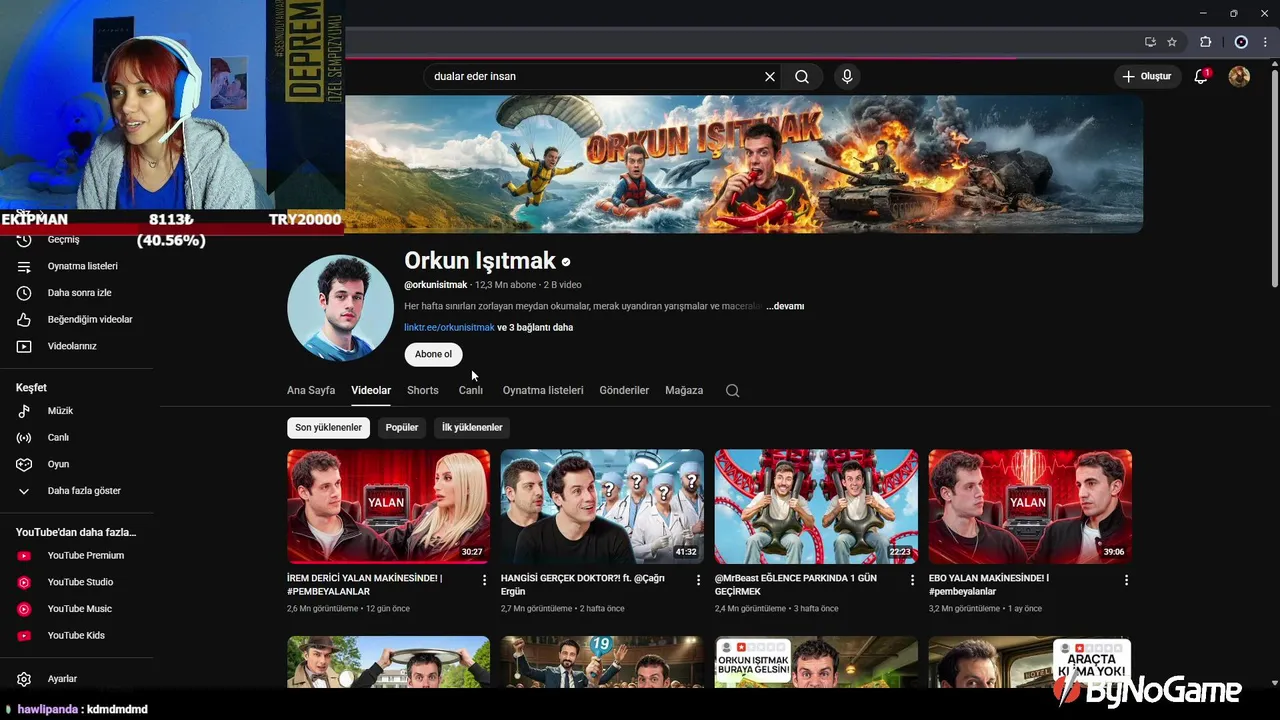This screenshot has width=1280, height=720.
Task: Expand channel description with ...devamı
Action: pos(785,306)
